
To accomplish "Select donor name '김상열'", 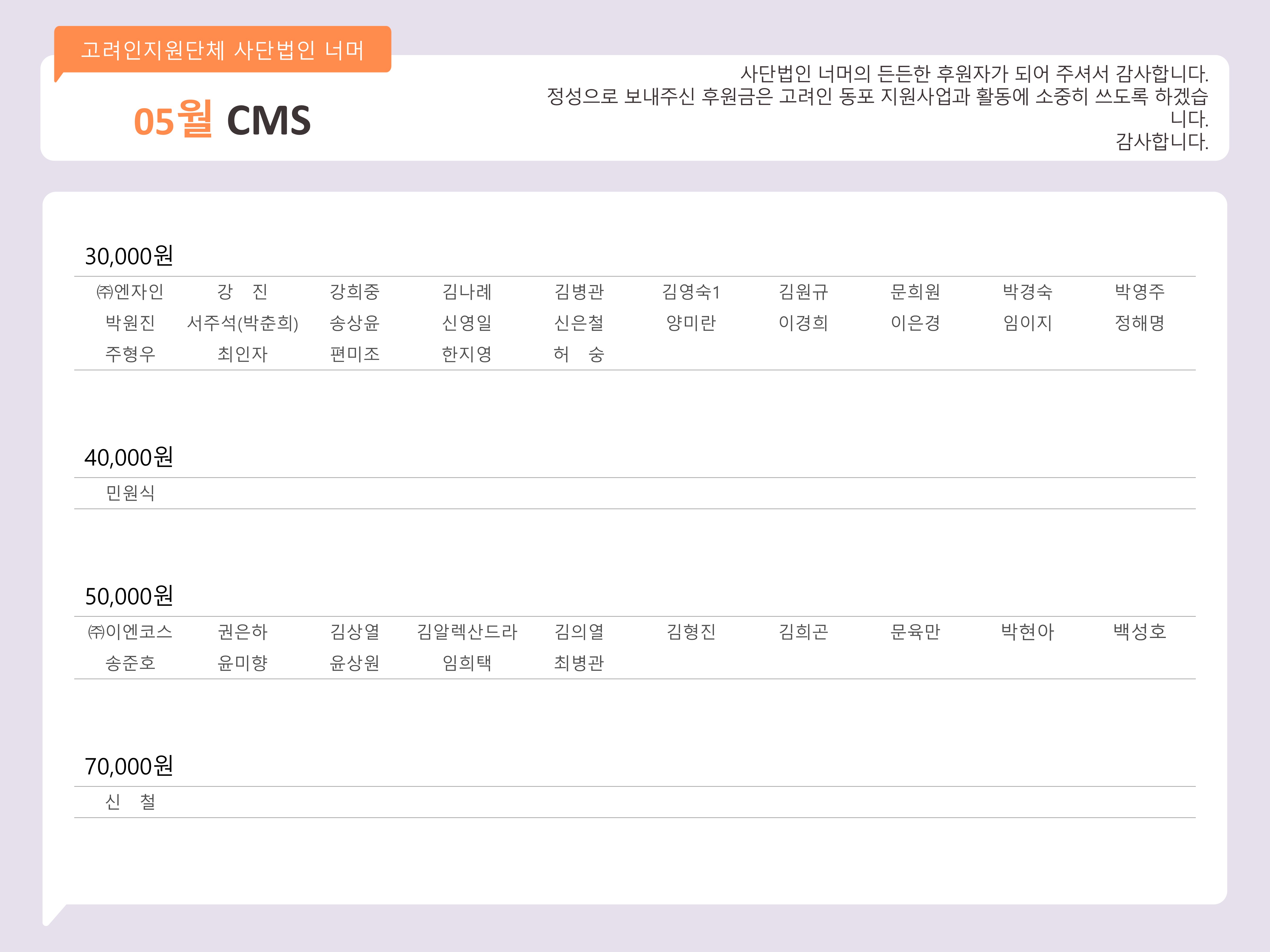I will click(x=355, y=632).
